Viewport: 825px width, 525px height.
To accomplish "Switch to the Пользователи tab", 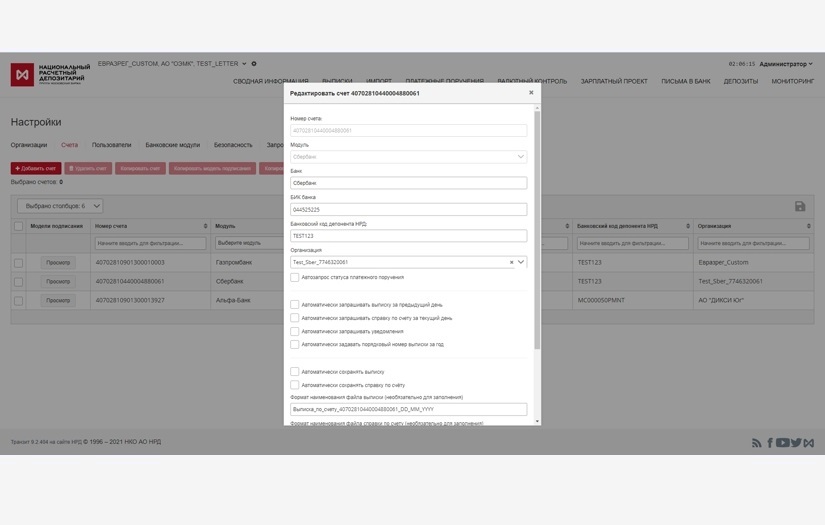I will (112, 145).
